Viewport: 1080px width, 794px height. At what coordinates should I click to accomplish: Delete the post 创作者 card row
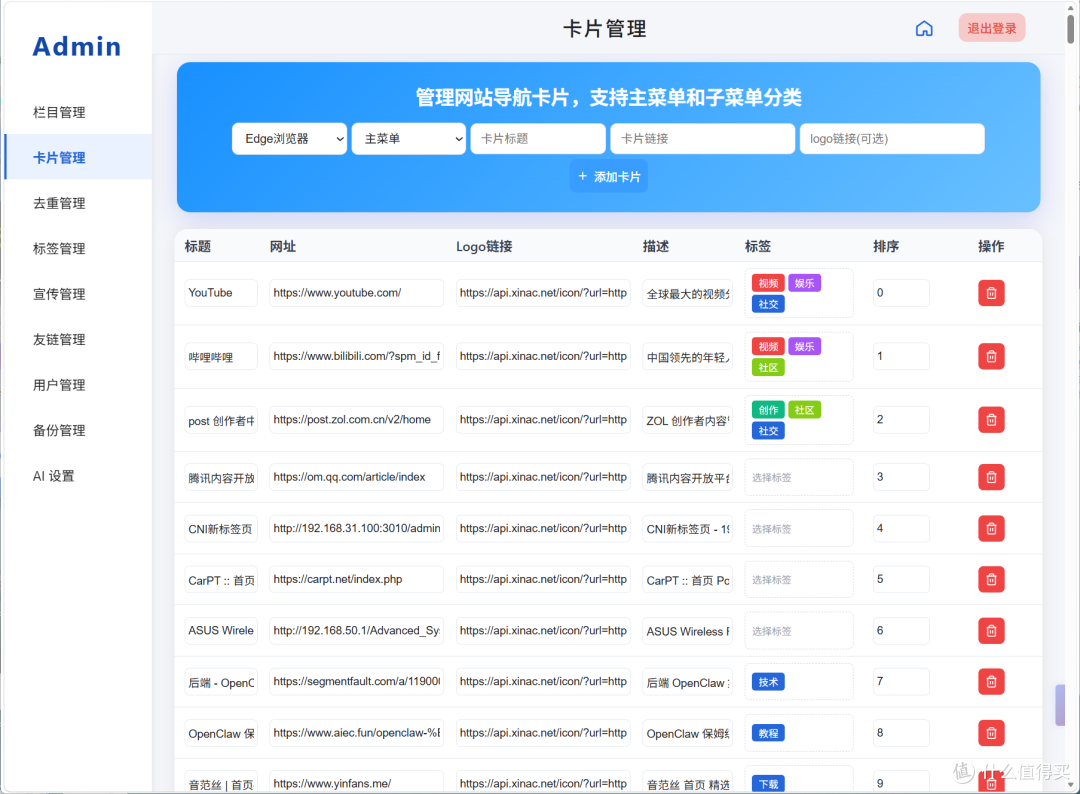(991, 419)
